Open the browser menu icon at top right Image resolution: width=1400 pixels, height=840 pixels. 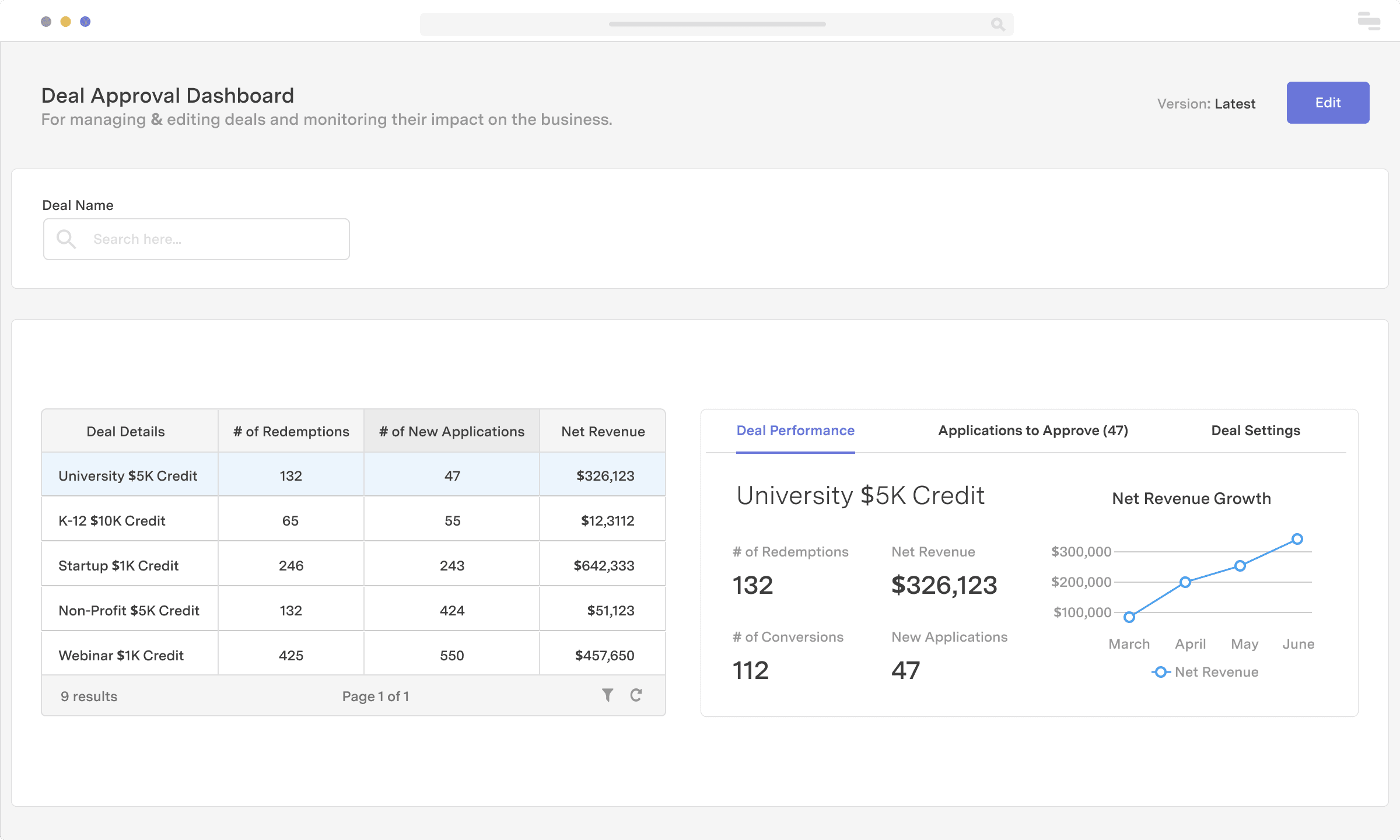[x=1368, y=21]
